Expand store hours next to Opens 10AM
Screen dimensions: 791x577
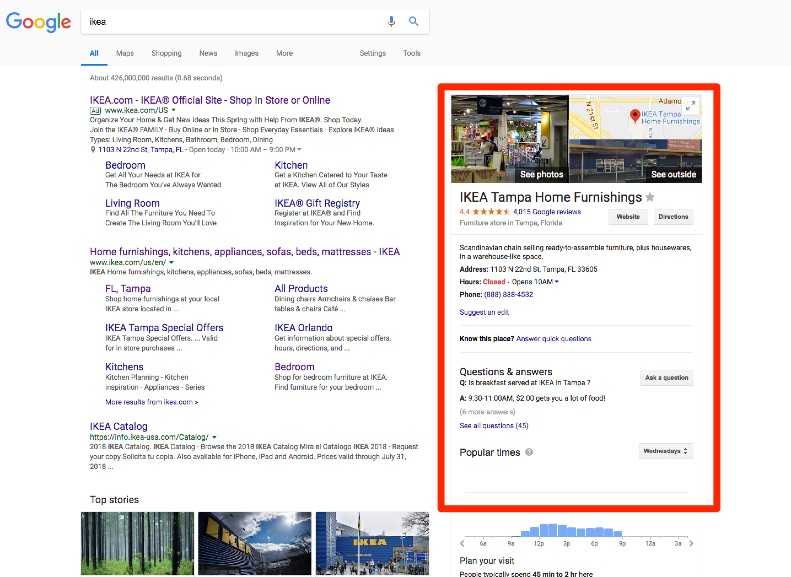click(557, 282)
